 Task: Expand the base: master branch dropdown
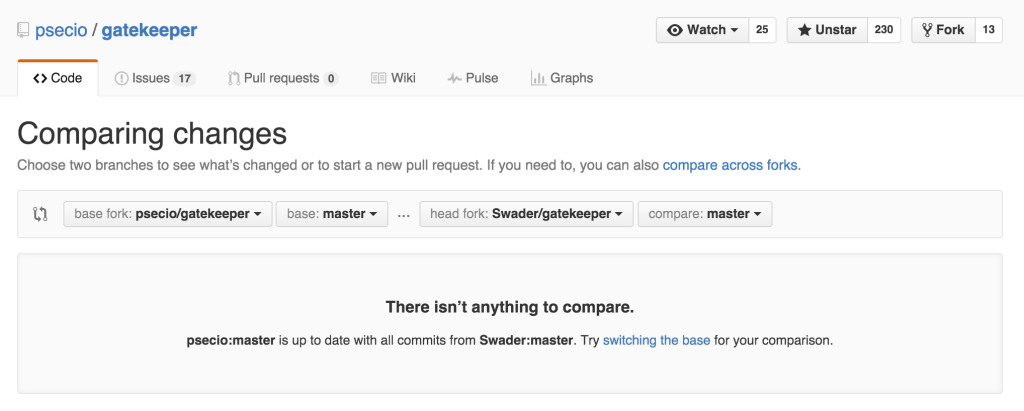(x=331, y=214)
